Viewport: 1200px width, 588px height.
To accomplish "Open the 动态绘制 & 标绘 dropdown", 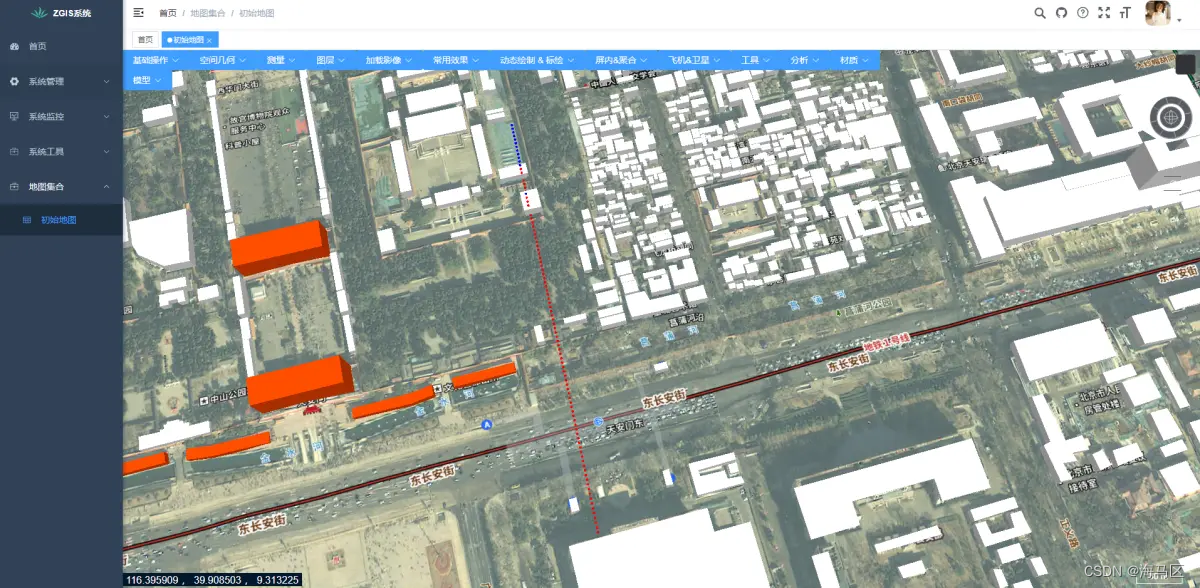I will pyautogui.click(x=537, y=60).
